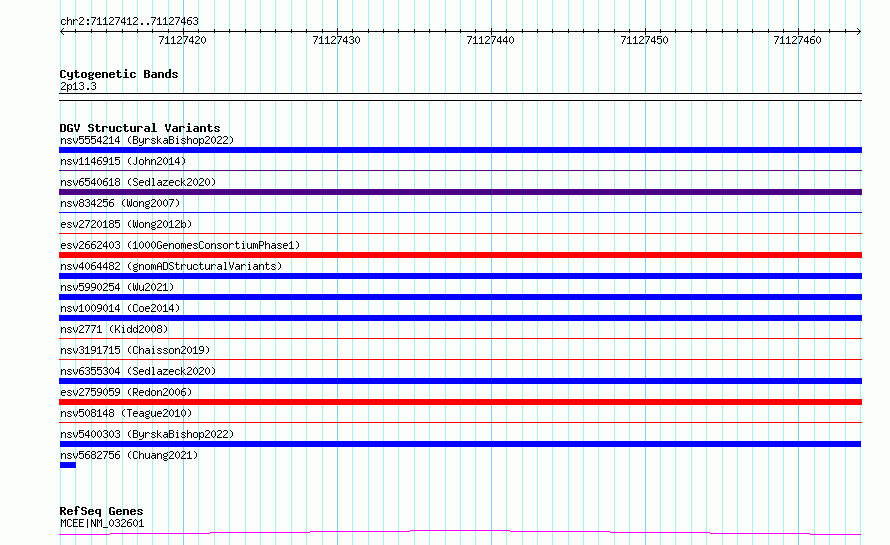This screenshot has width=890, height=545.
Task: Select the nsv2771 (Kidd2008) label
Action: coord(114,329)
